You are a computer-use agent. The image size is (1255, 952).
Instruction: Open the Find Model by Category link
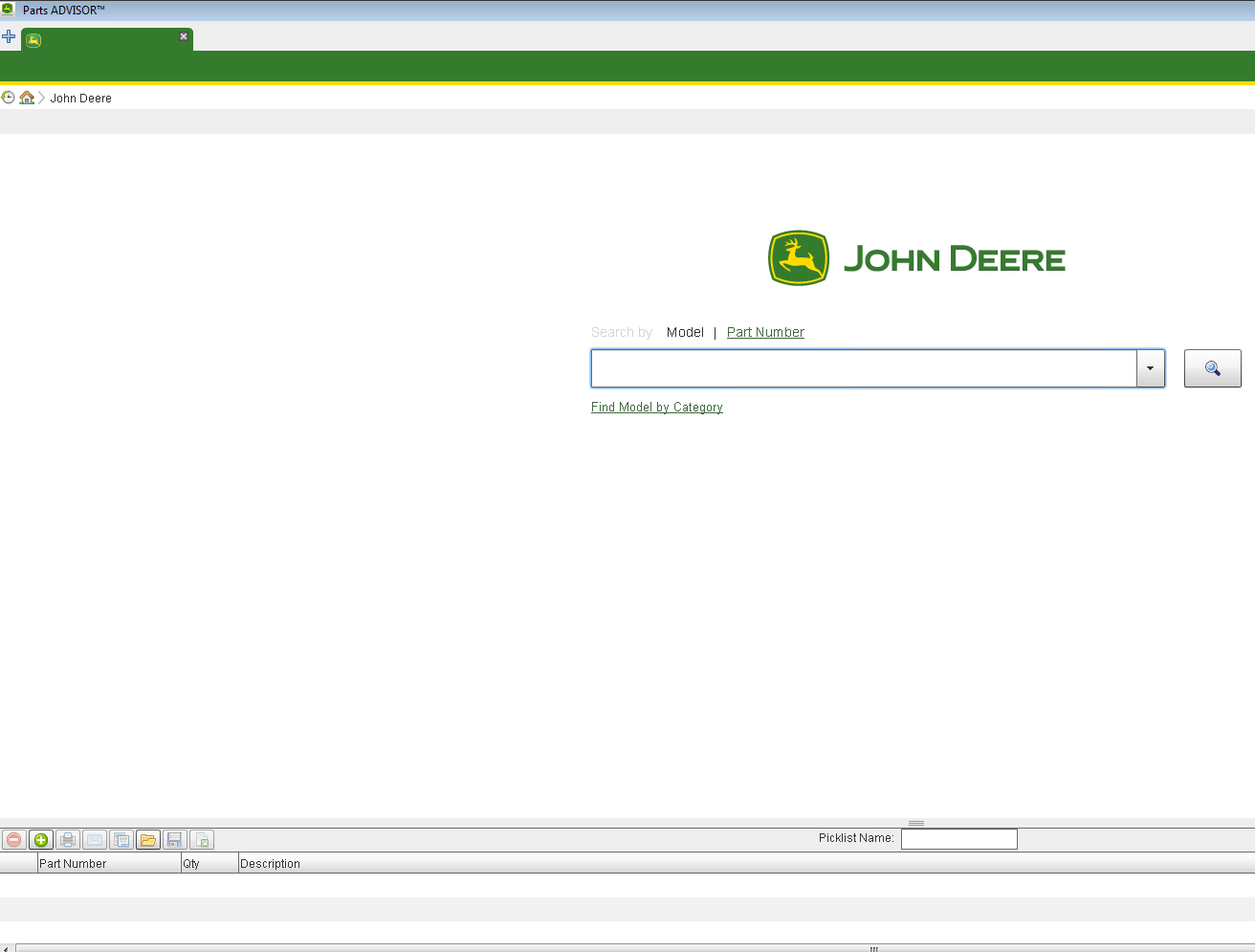[656, 407]
